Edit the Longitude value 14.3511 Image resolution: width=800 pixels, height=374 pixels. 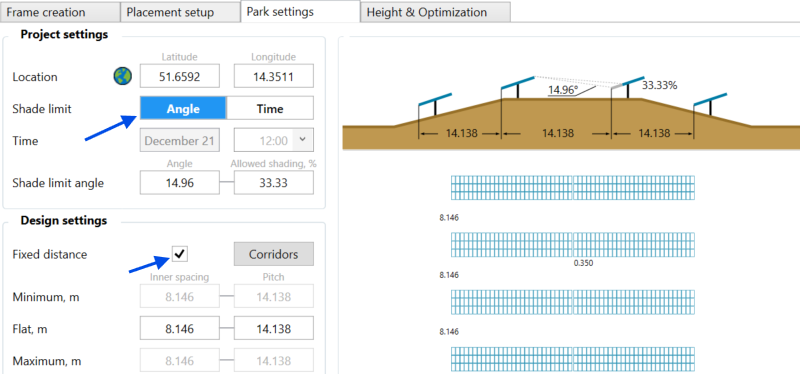274,76
